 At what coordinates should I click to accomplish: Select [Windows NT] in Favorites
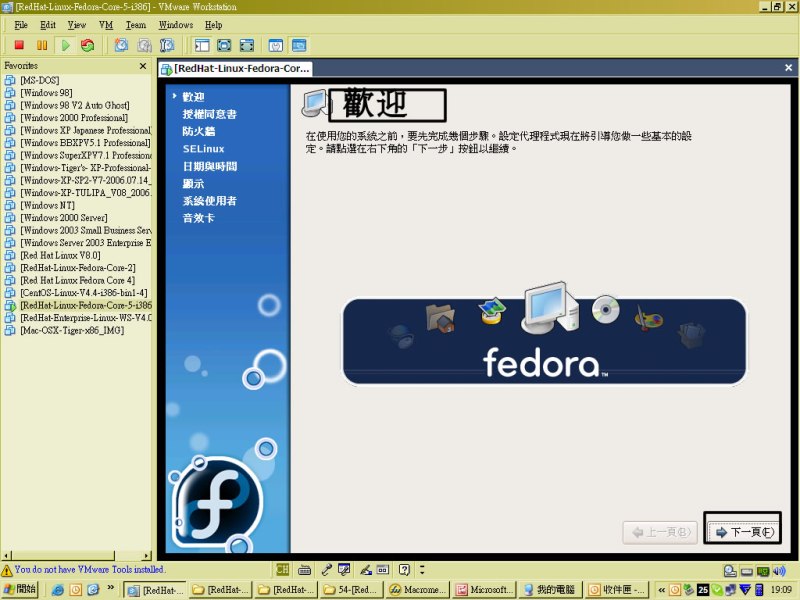click(47, 205)
